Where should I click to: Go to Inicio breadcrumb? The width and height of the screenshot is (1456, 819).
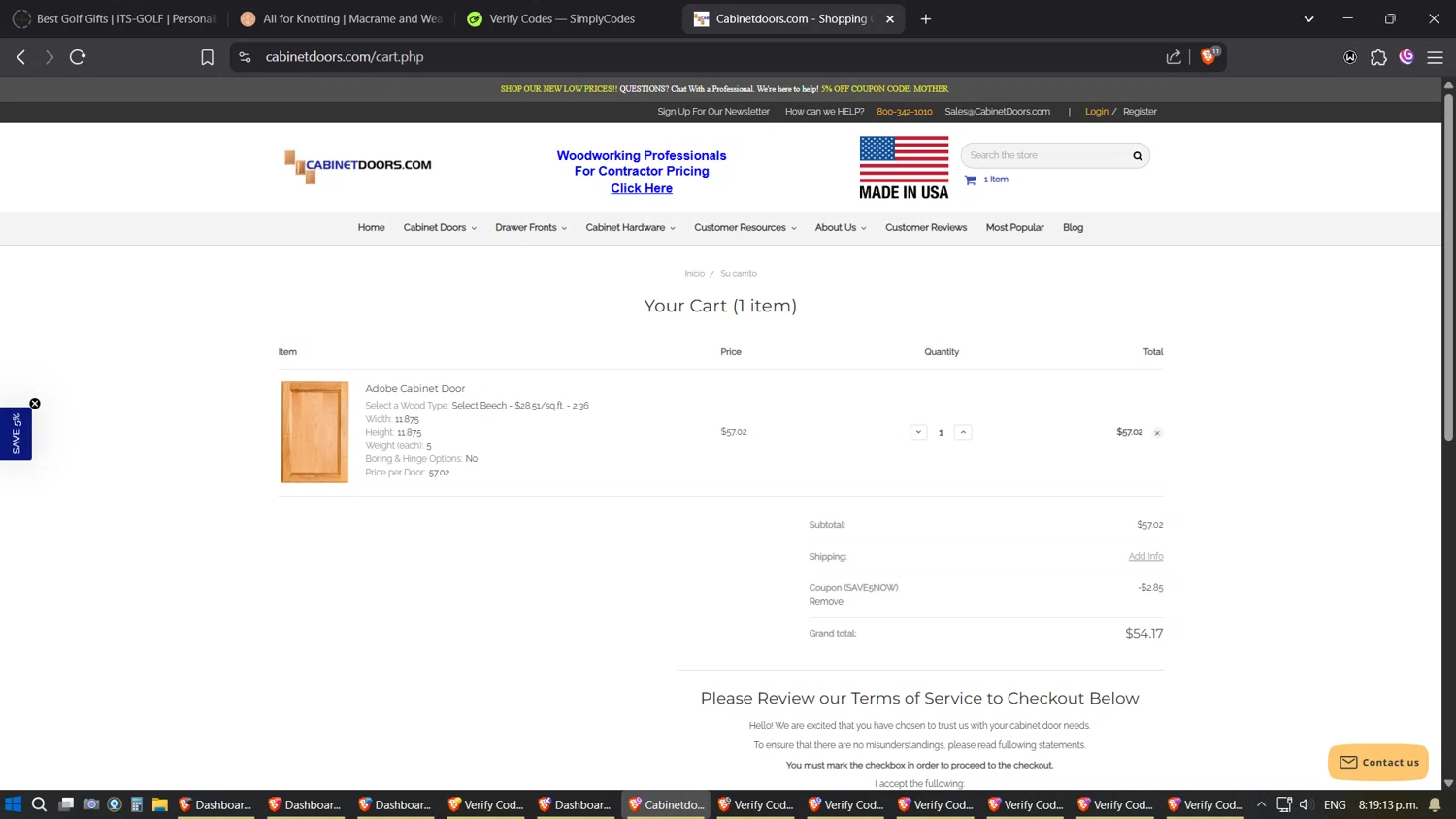(694, 274)
